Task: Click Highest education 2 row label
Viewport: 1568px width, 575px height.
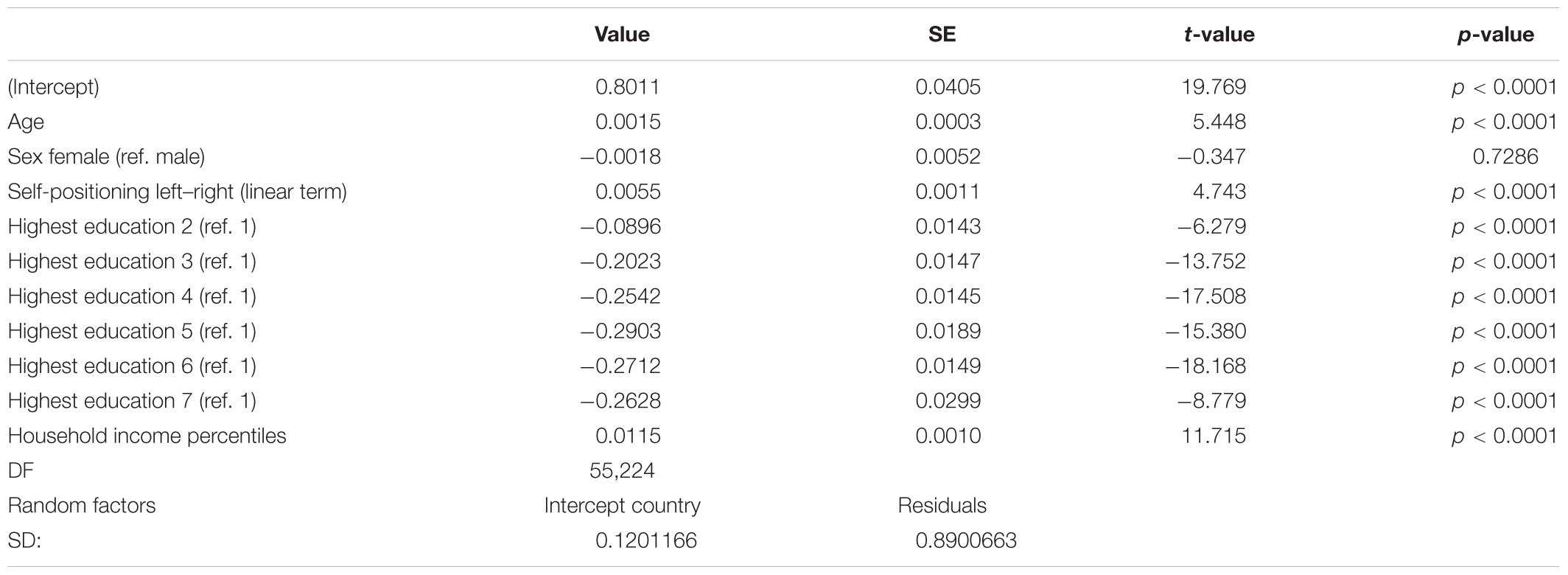Action: [132, 226]
